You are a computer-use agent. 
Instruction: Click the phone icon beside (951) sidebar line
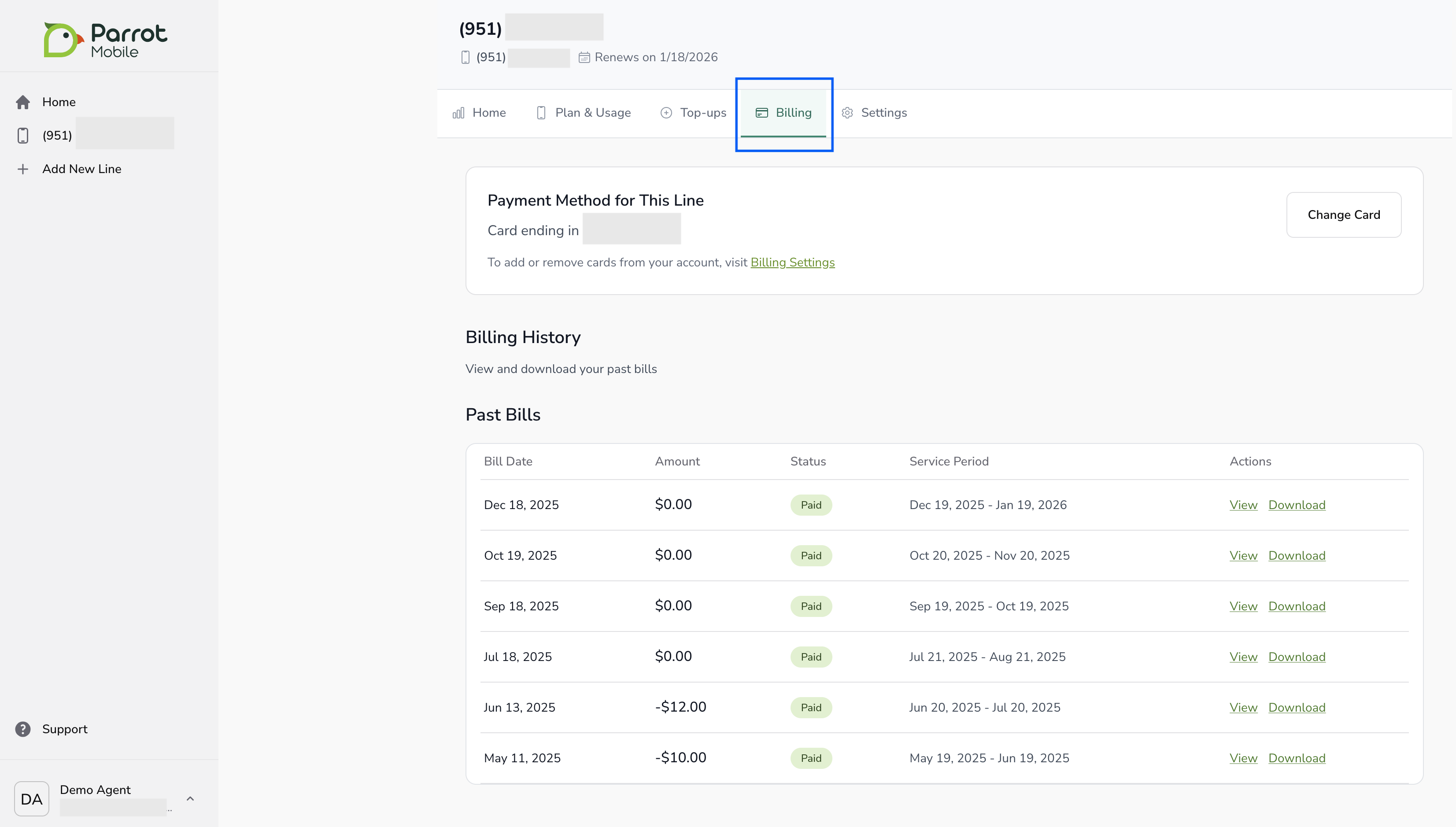point(23,136)
